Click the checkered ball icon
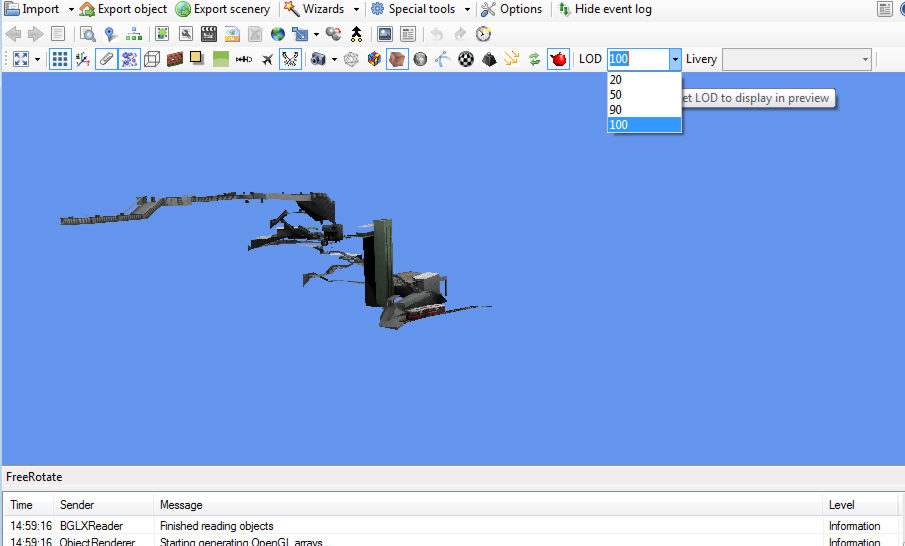This screenshot has height=546, width=905. pyautogui.click(x=466, y=59)
